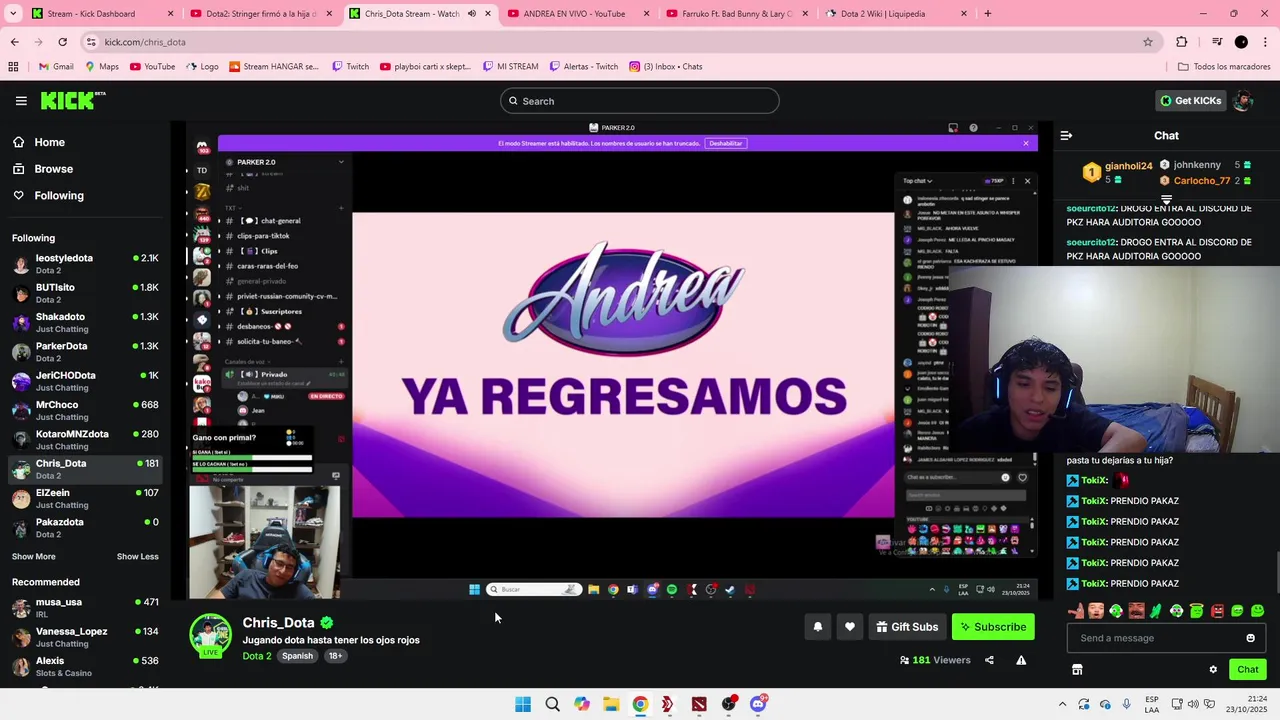Open Todos los marcadores folder
The image size is (1280, 720).
1224,67
